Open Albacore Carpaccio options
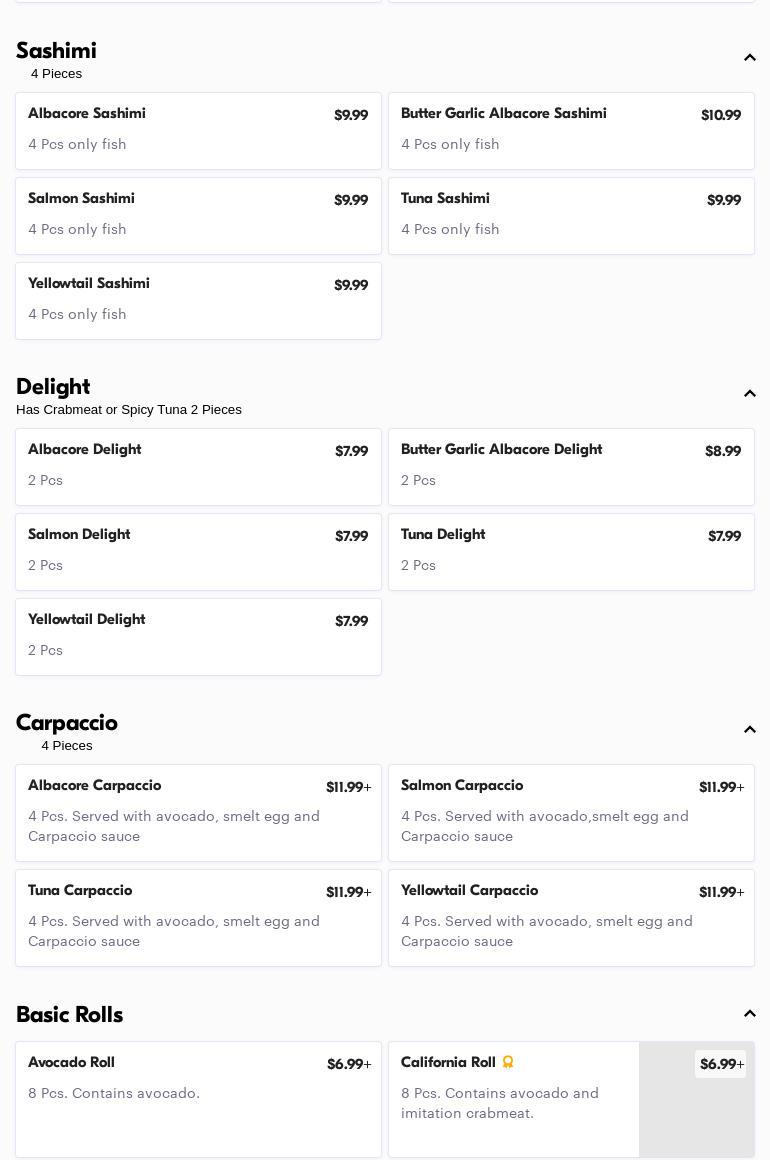770x1160 pixels. (x=198, y=813)
